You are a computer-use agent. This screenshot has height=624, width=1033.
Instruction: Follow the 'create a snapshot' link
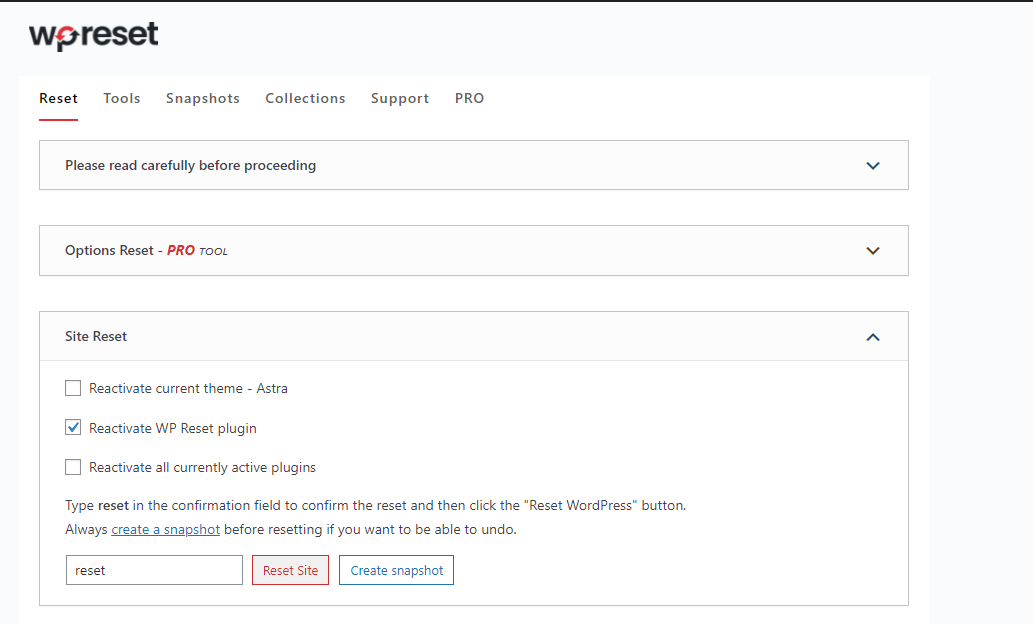tap(165, 529)
